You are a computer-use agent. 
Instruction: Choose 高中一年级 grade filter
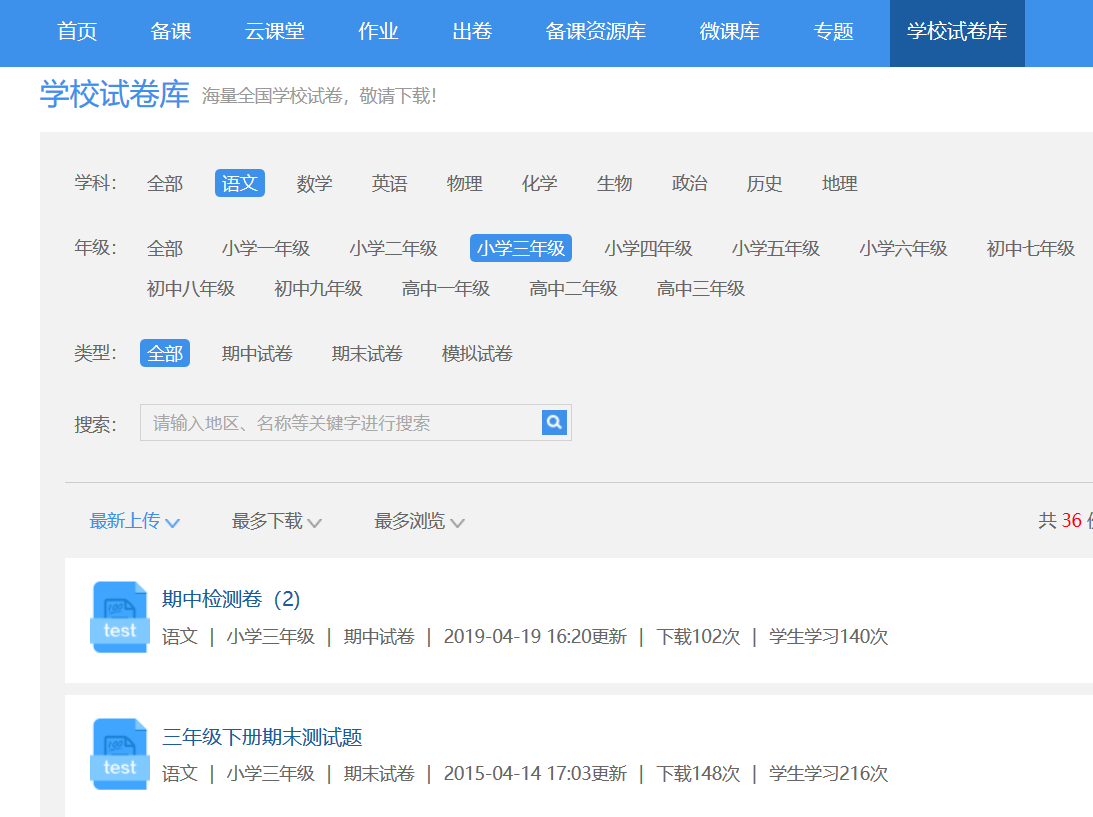(x=446, y=289)
